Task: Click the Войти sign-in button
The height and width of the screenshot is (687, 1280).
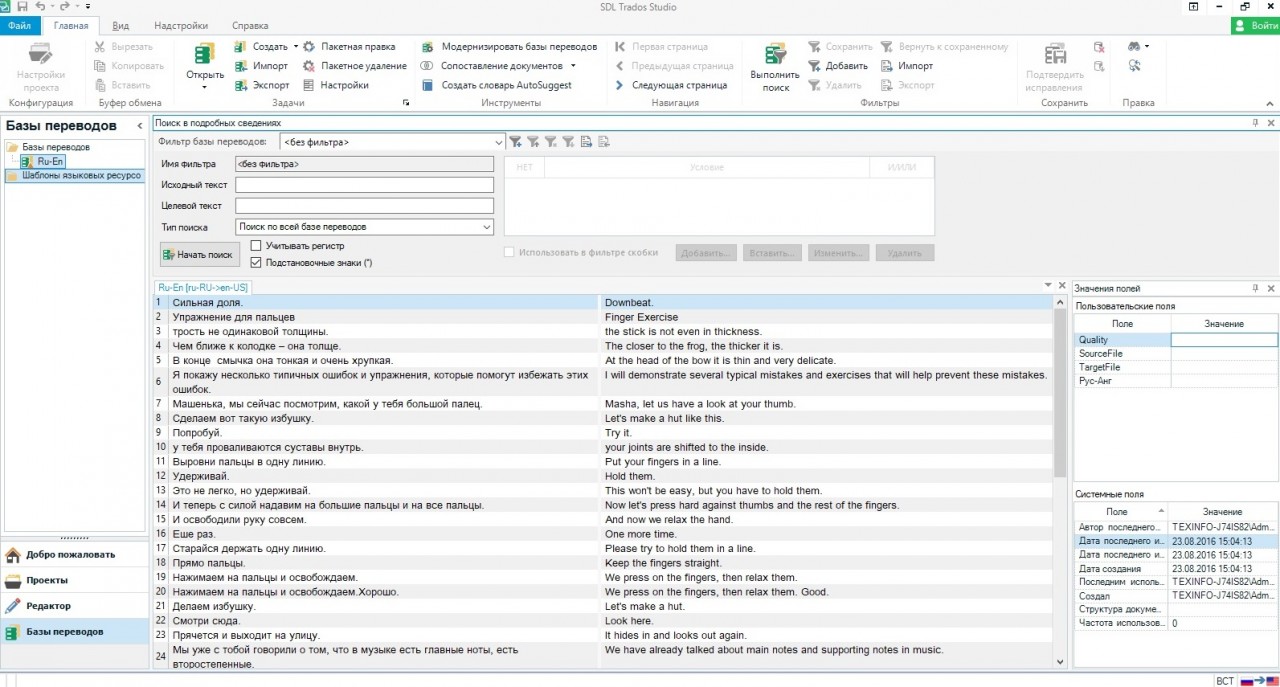Action: (1255, 26)
